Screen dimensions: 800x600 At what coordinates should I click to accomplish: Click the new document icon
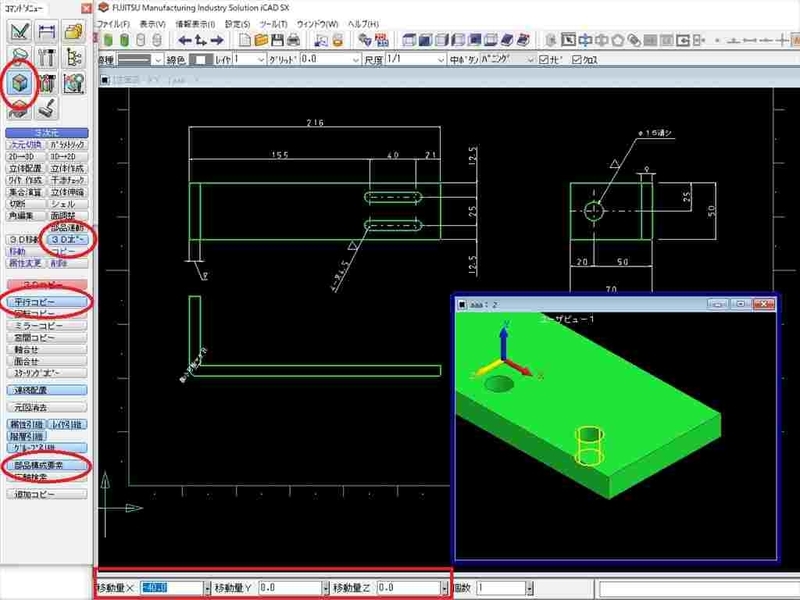[244, 41]
